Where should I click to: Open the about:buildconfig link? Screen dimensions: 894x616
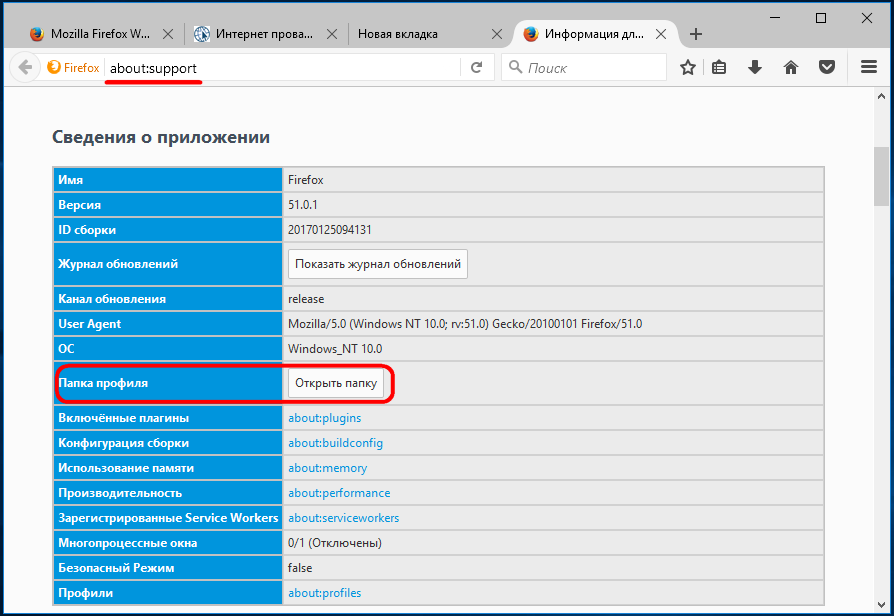(335, 443)
